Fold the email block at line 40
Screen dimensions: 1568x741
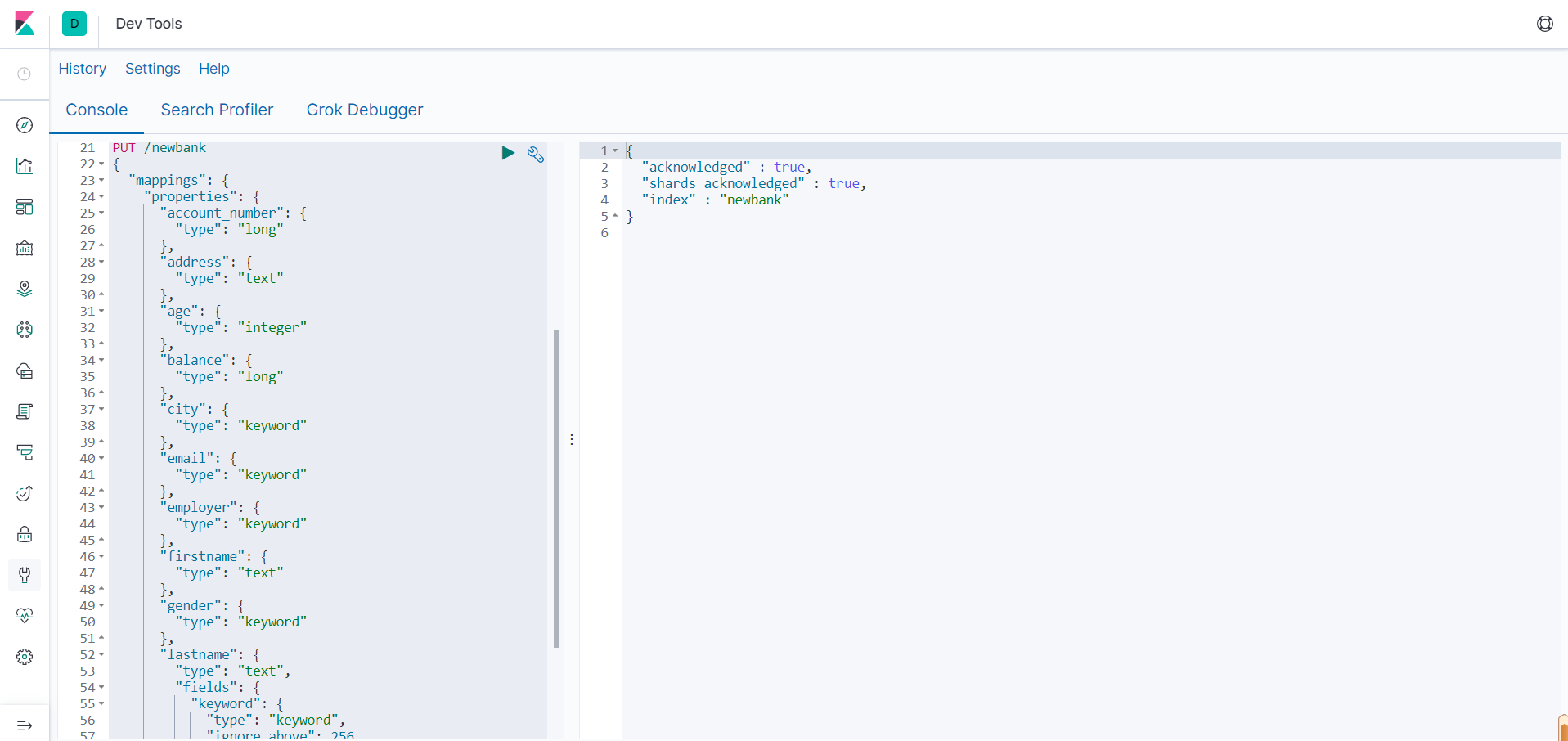point(101,459)
